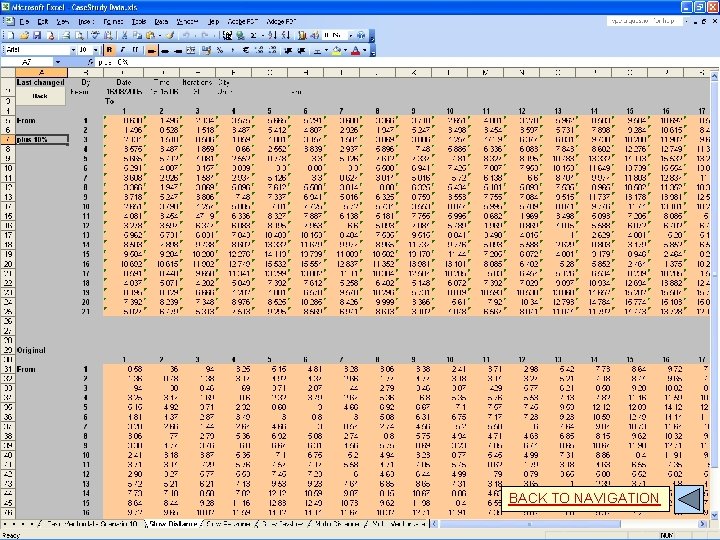Open Excel Help question mark icon
Screen dimensions: 720x540
(361, 35)
